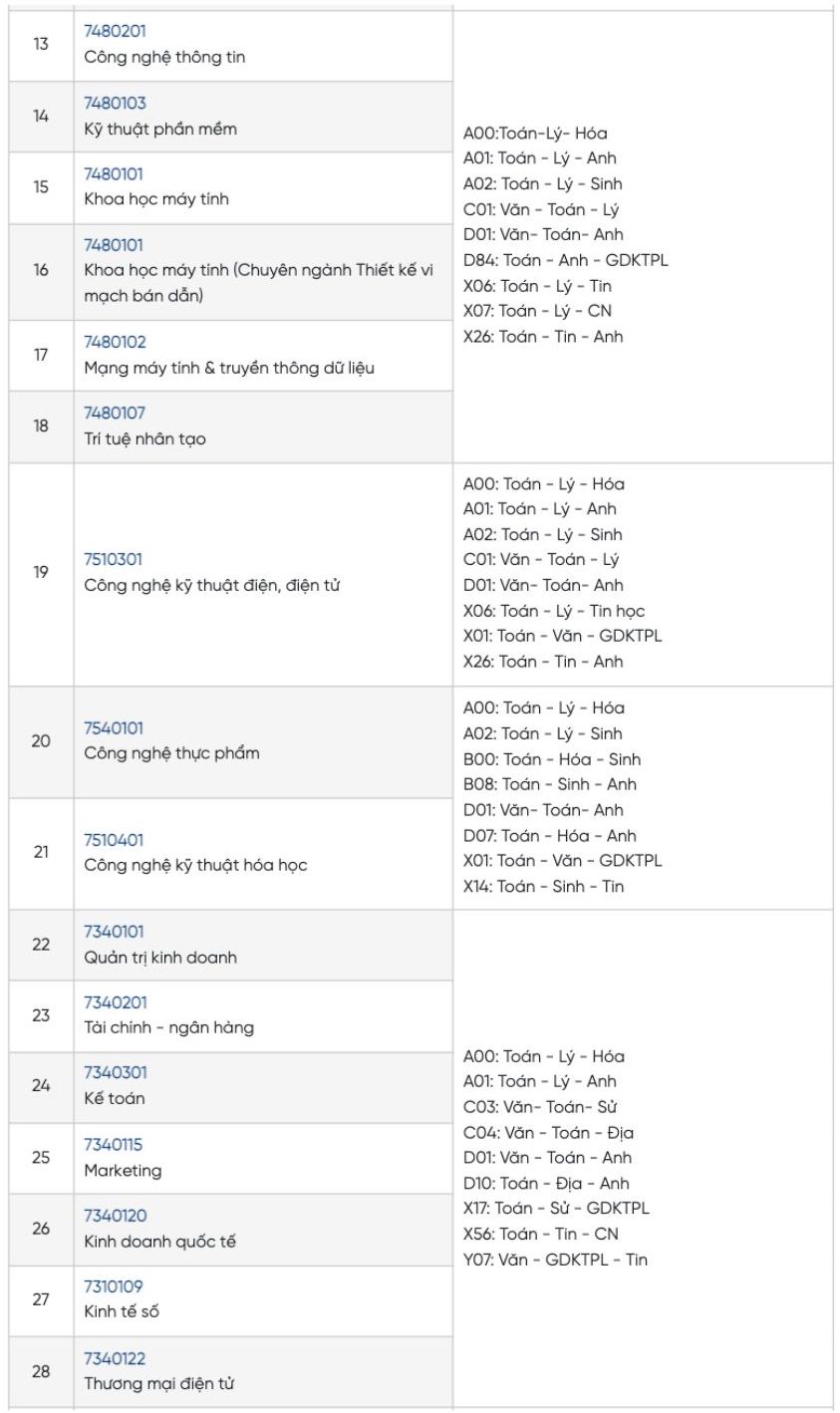Open code 7340201 Tài chính - ngân hàng

tap(115, 1002)
